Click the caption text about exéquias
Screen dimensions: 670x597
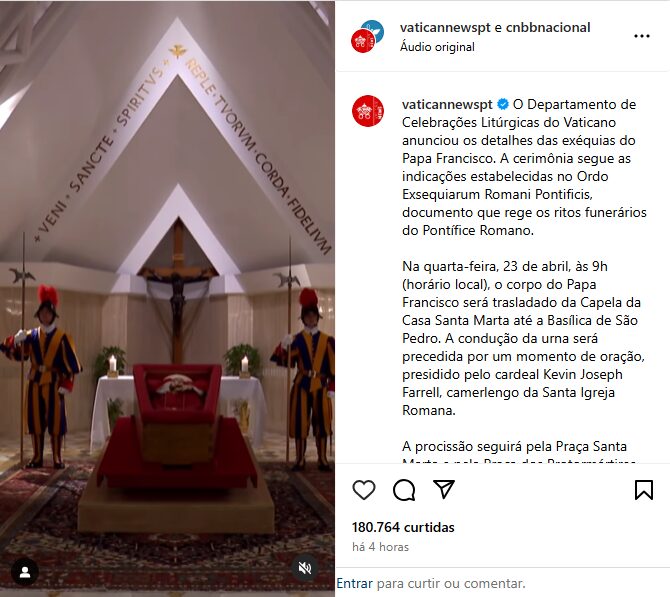point(524,167)
